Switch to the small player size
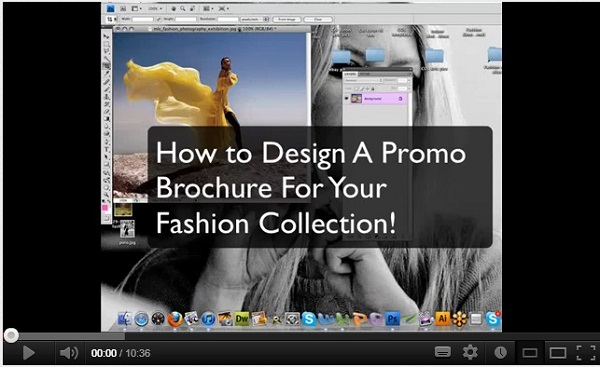 tap(530, 353)
